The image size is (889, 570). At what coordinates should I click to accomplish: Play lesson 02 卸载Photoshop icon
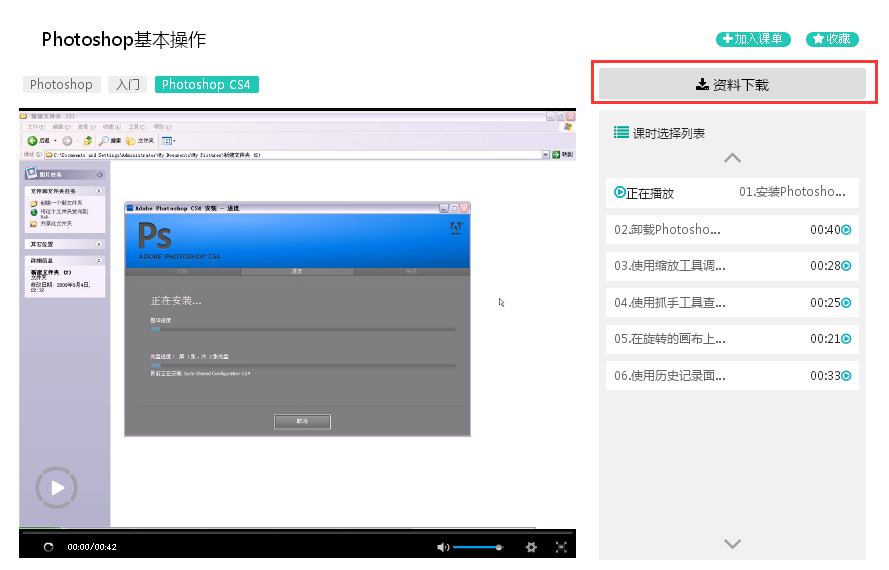[846, 230]
